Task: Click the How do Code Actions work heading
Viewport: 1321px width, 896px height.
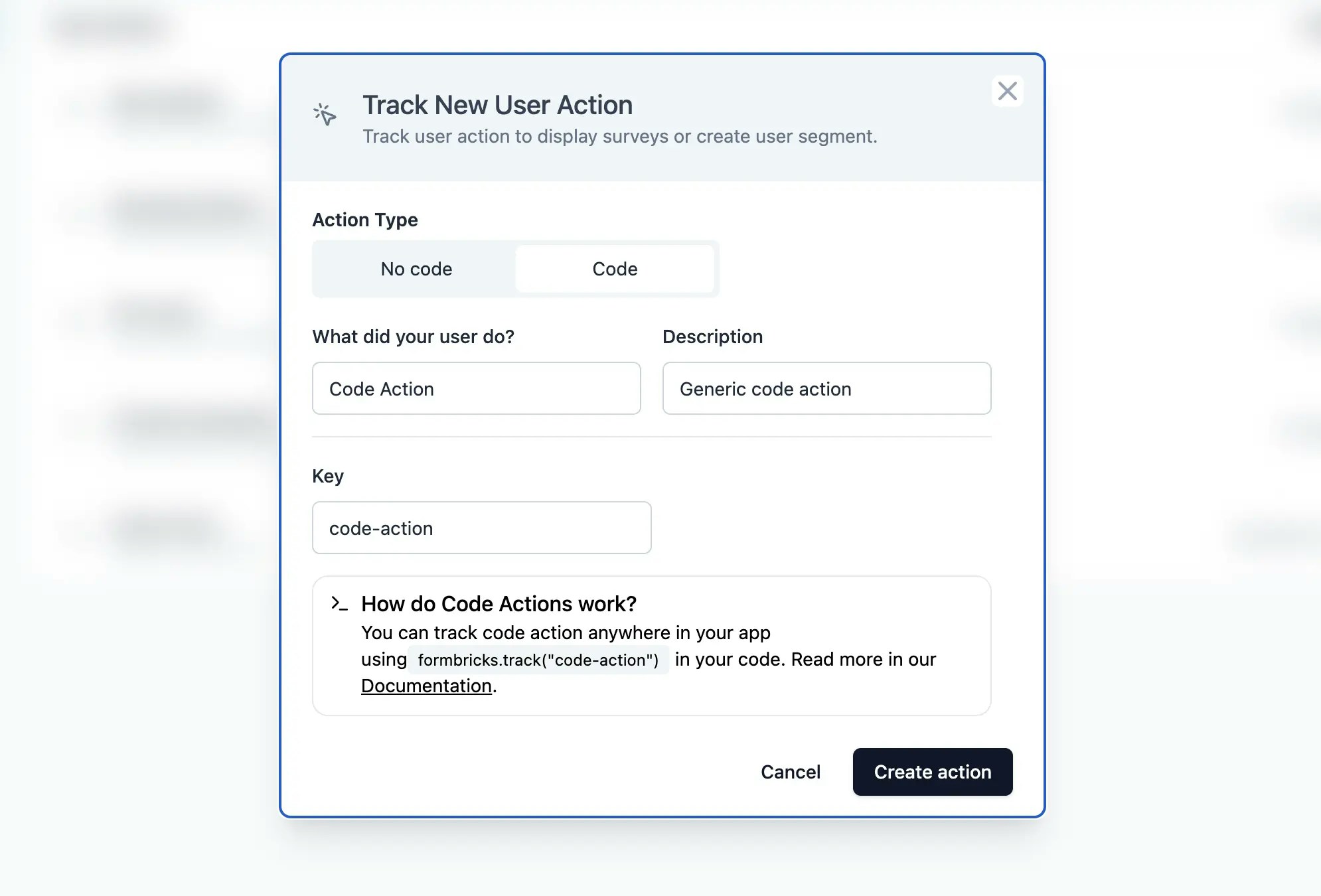Action: pyautogui.click(x=498, y=604)
